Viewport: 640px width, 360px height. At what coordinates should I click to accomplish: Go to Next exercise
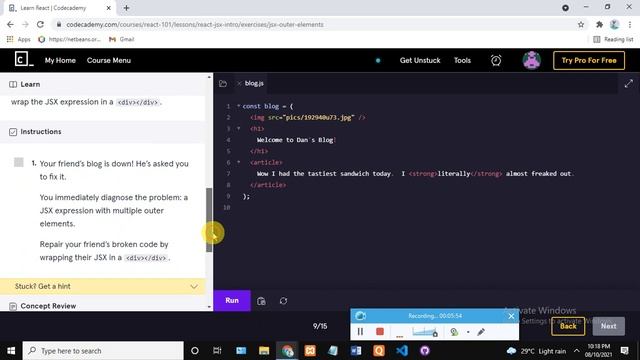(x=608, y=326)
